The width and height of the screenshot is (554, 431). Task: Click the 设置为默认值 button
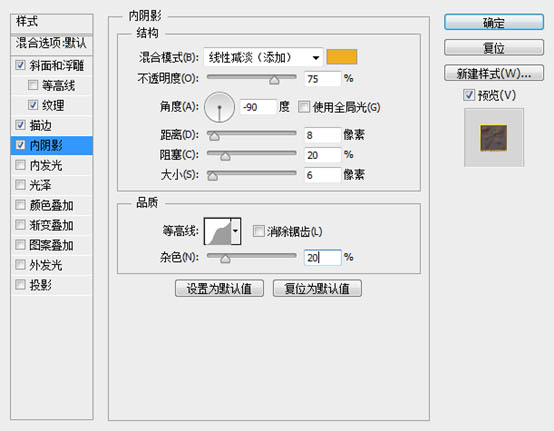point(219,288)
